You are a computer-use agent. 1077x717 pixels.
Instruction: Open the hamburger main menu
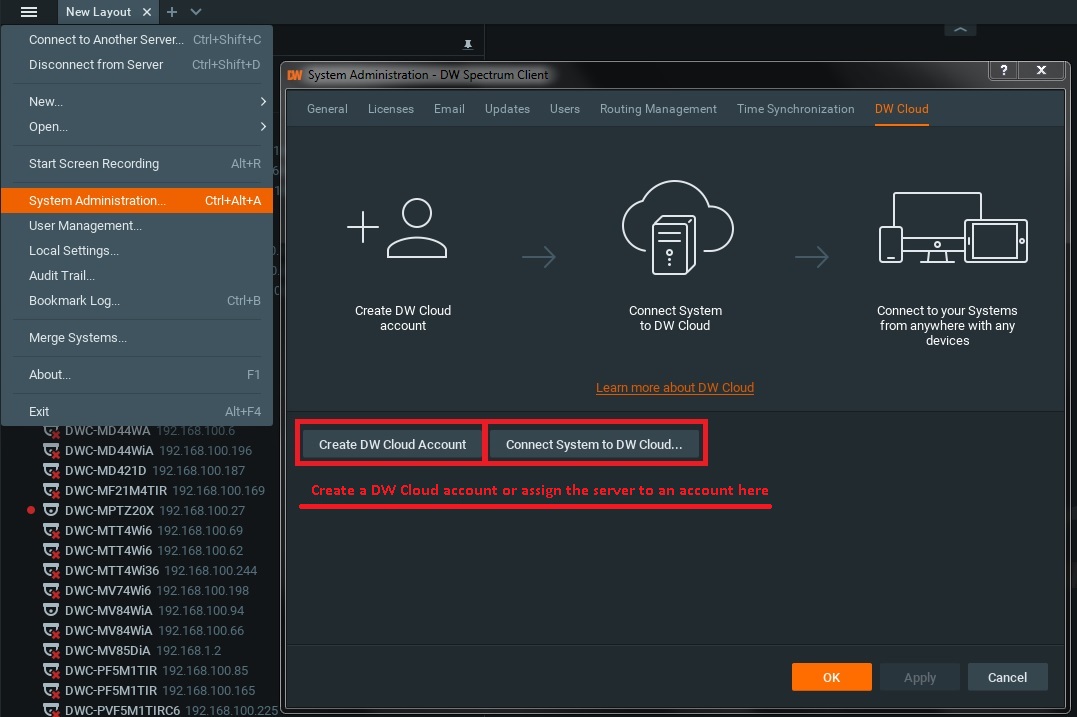coord(29,12)
